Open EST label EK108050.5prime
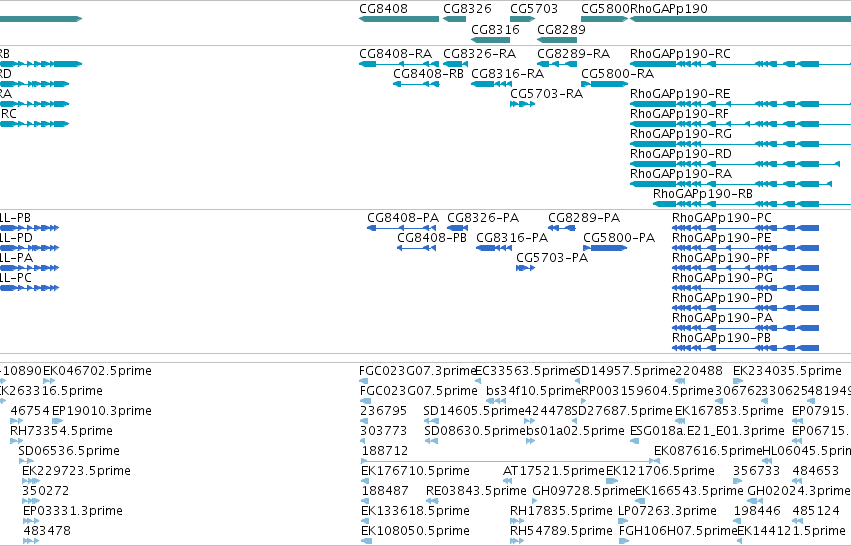This screenshot has height=546, width=851. pyautogui.click(x=415, y=532)
